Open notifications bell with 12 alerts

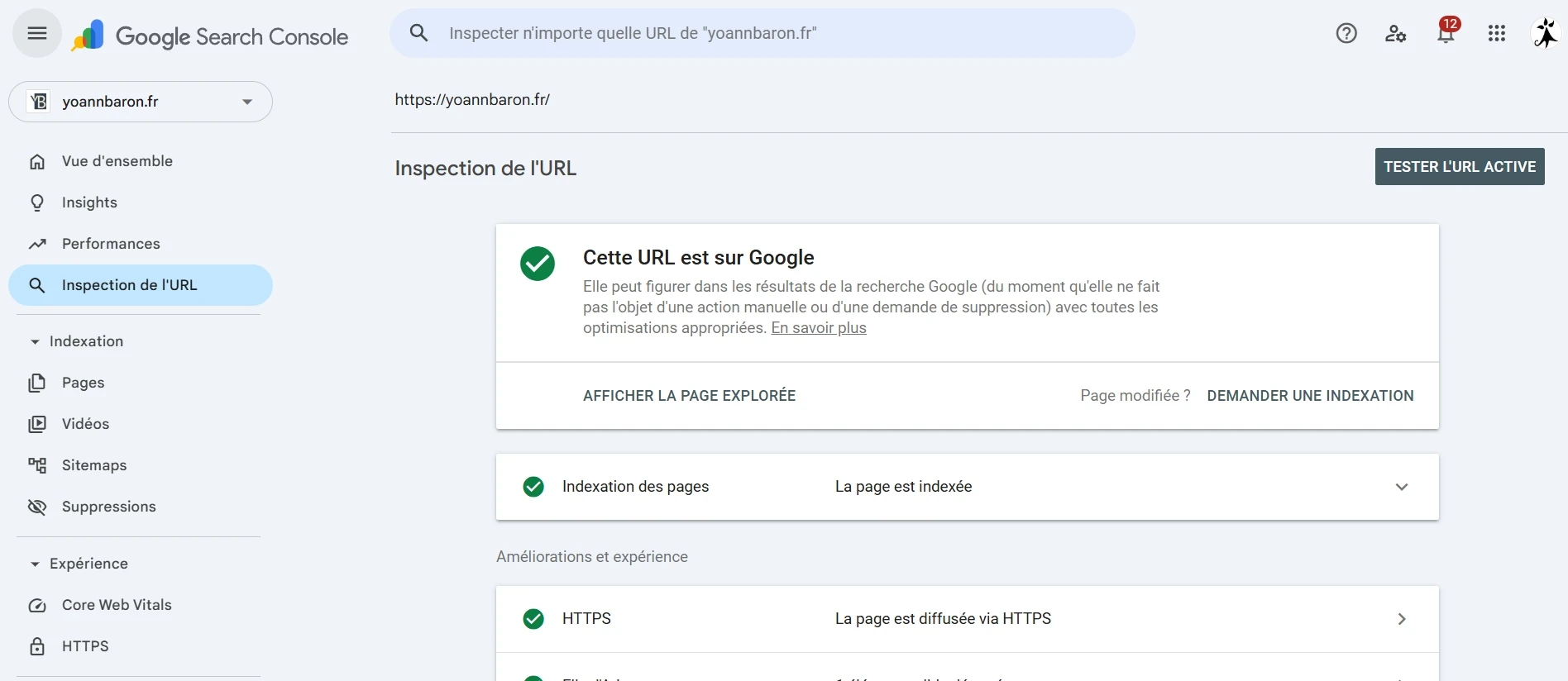(x=1446, y=32)
